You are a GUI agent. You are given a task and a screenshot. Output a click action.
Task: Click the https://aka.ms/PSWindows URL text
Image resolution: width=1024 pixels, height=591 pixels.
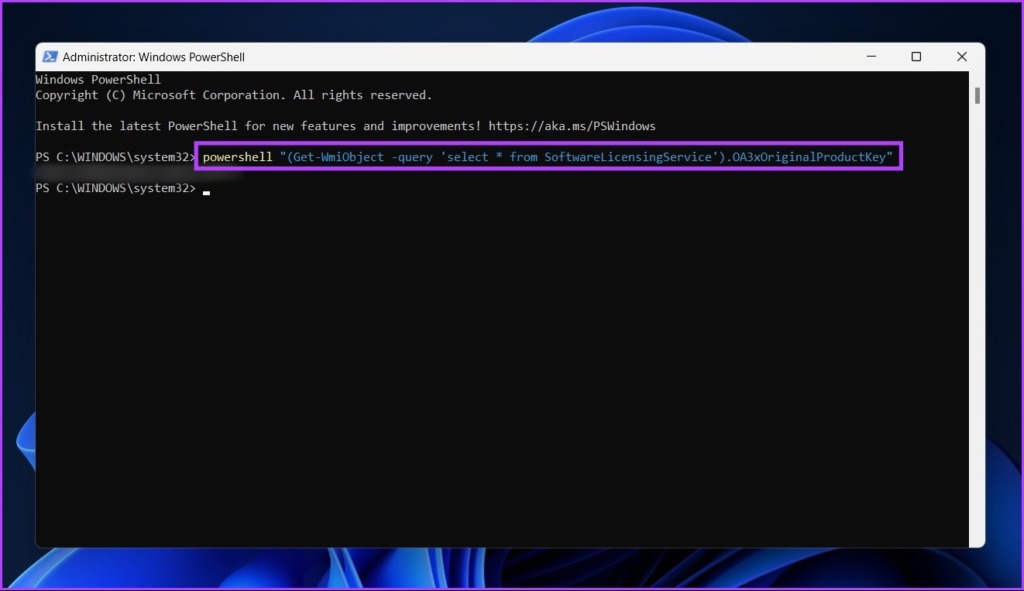(571, 126)
